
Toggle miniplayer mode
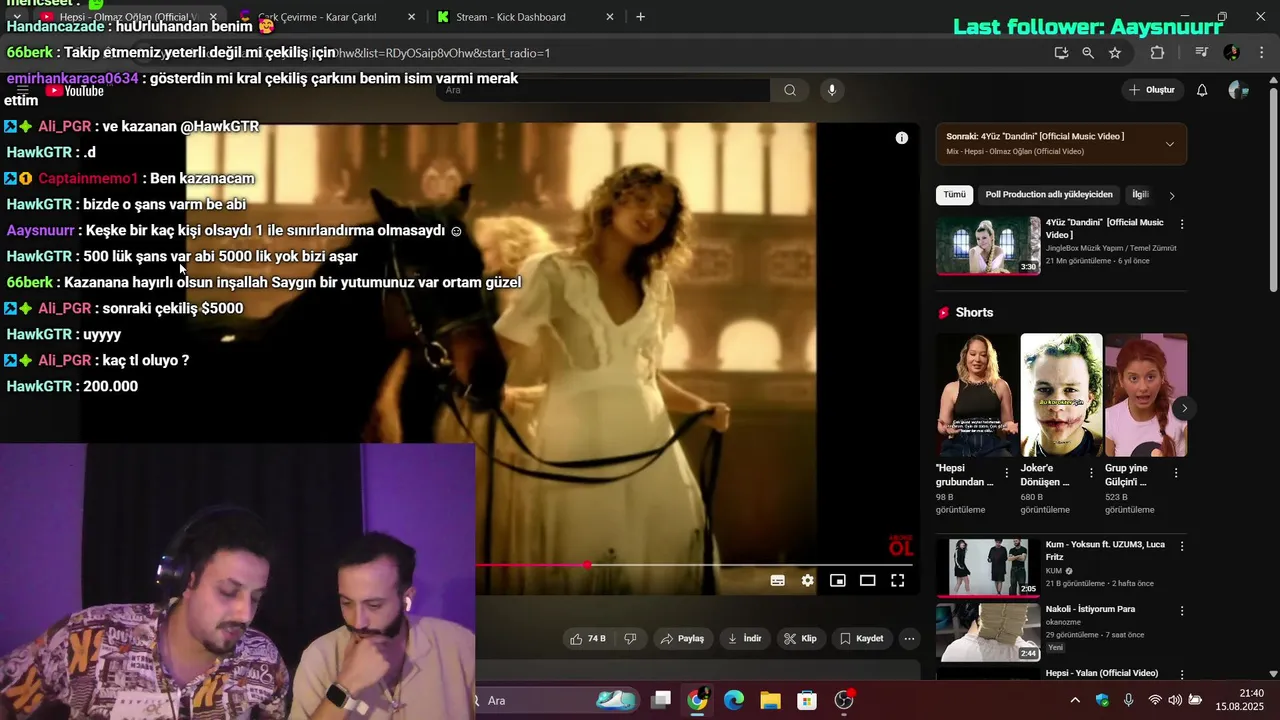[837, 580]
